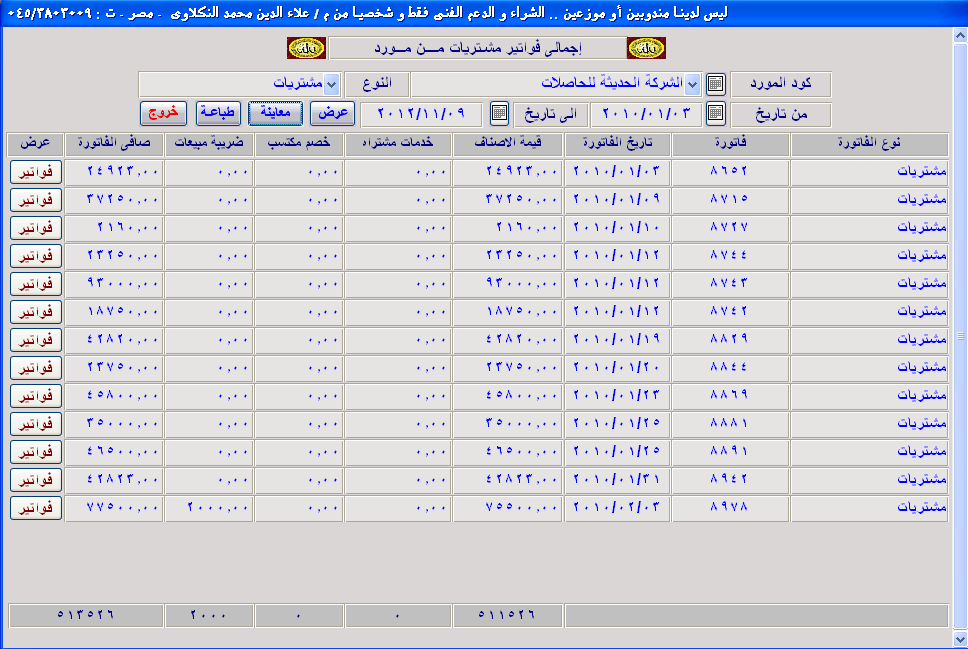This screenshot has height=649, width=968.
Task: Open the calendar icon beside From Date
Action: [715, 113]
